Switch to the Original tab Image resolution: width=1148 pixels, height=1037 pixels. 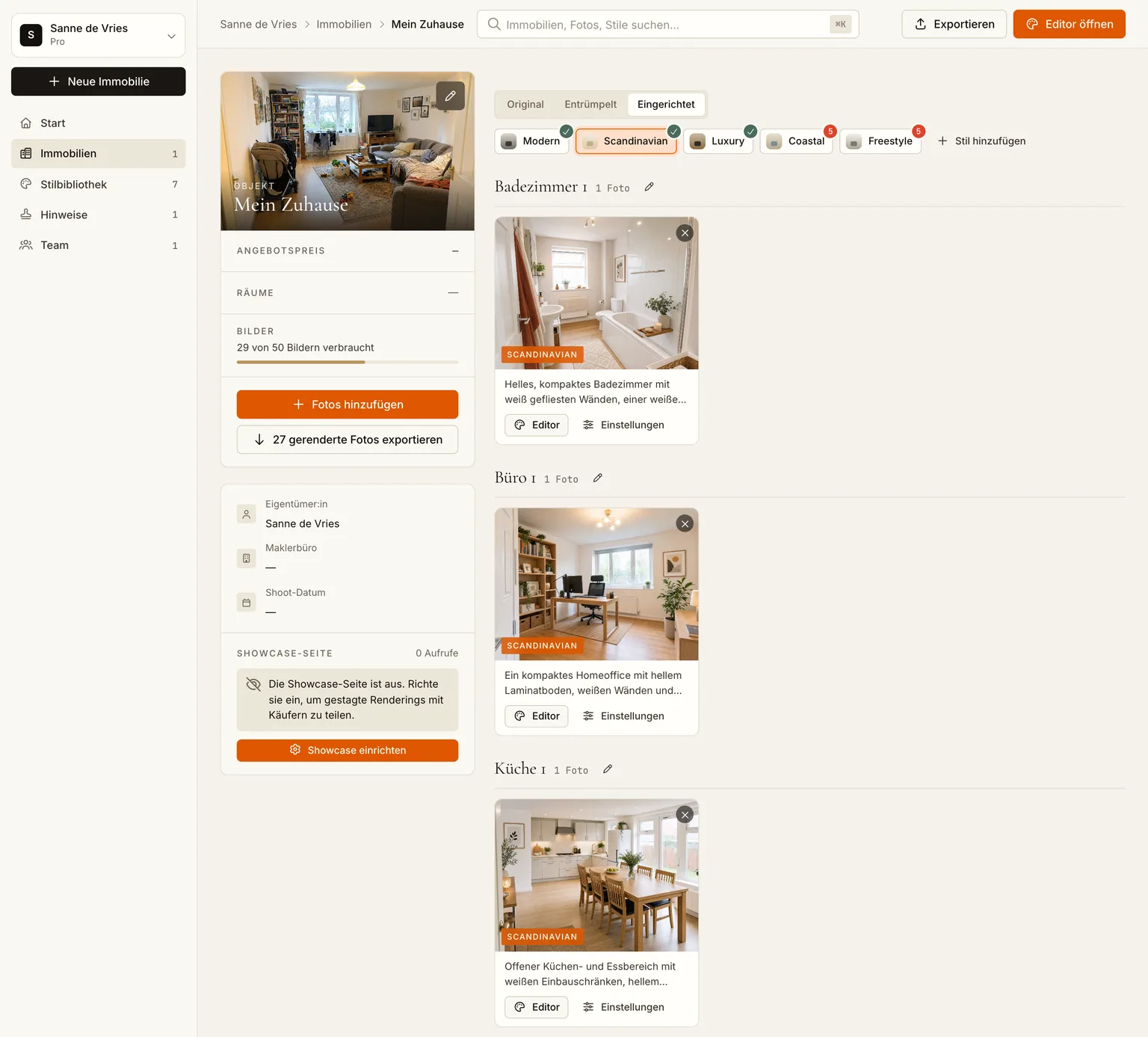[525, 105]
